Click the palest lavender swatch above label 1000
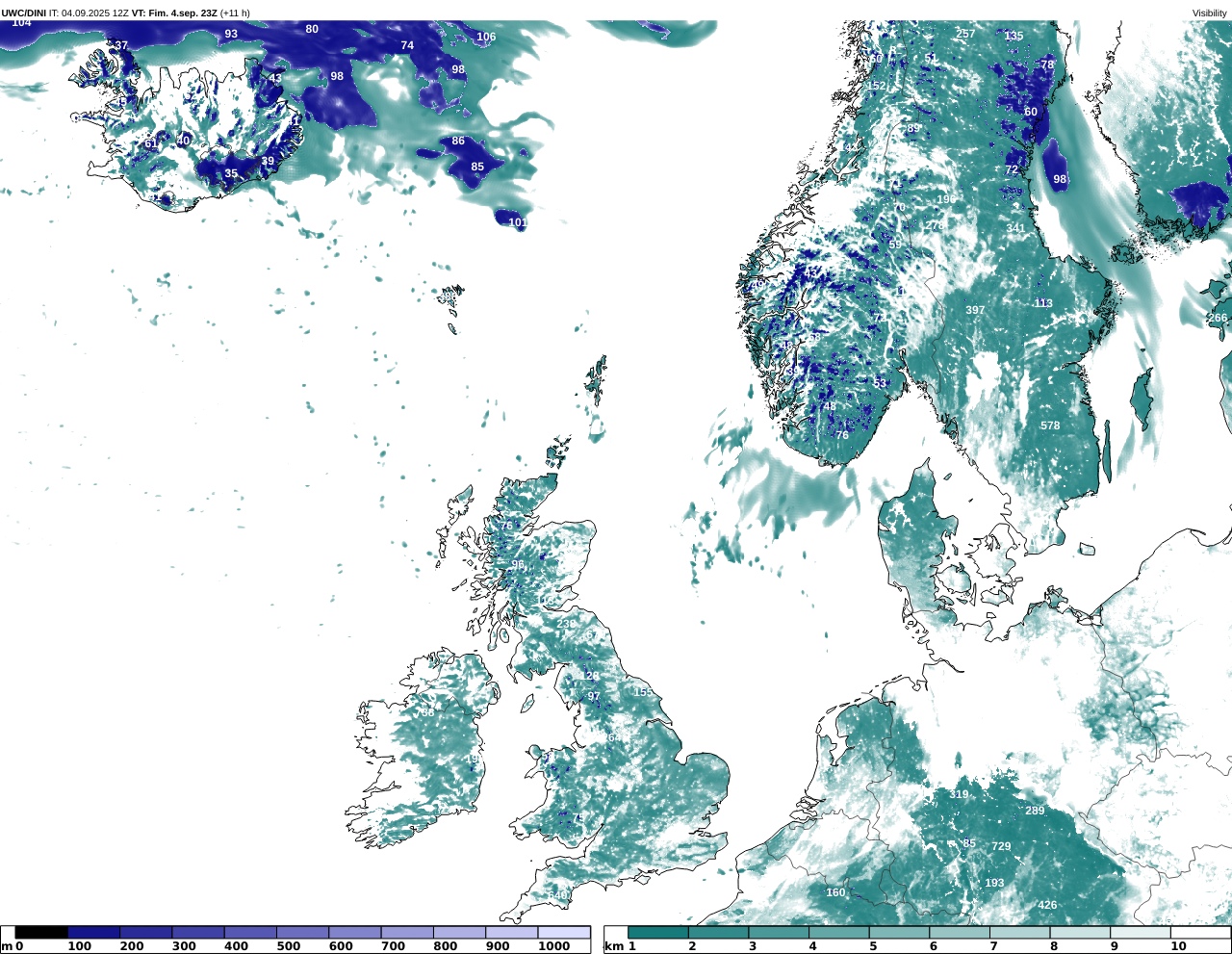Screen dimensions: 1232x954 [x=563, y=932]
